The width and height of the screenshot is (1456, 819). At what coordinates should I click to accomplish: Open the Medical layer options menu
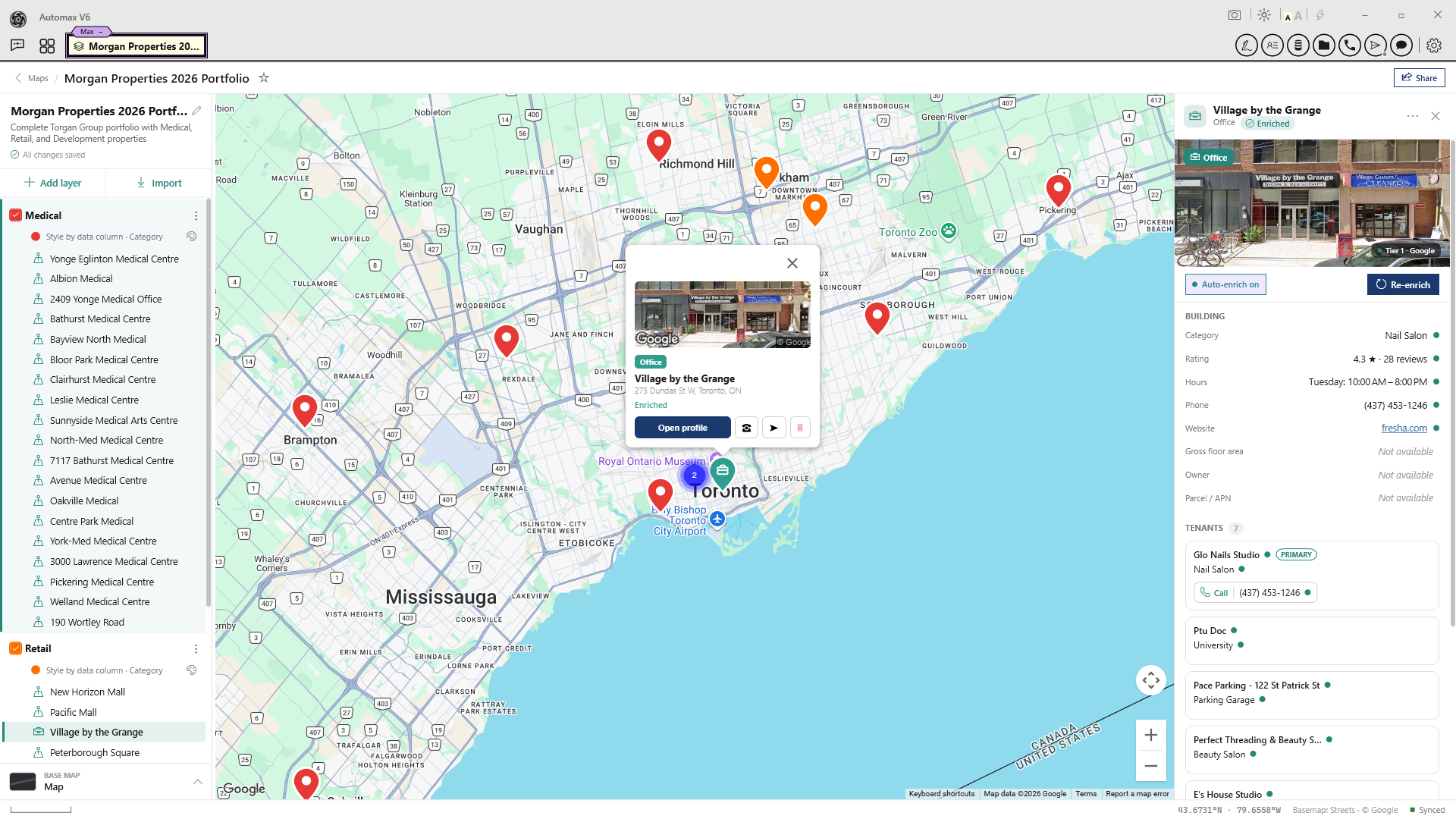tap(196, 216)
